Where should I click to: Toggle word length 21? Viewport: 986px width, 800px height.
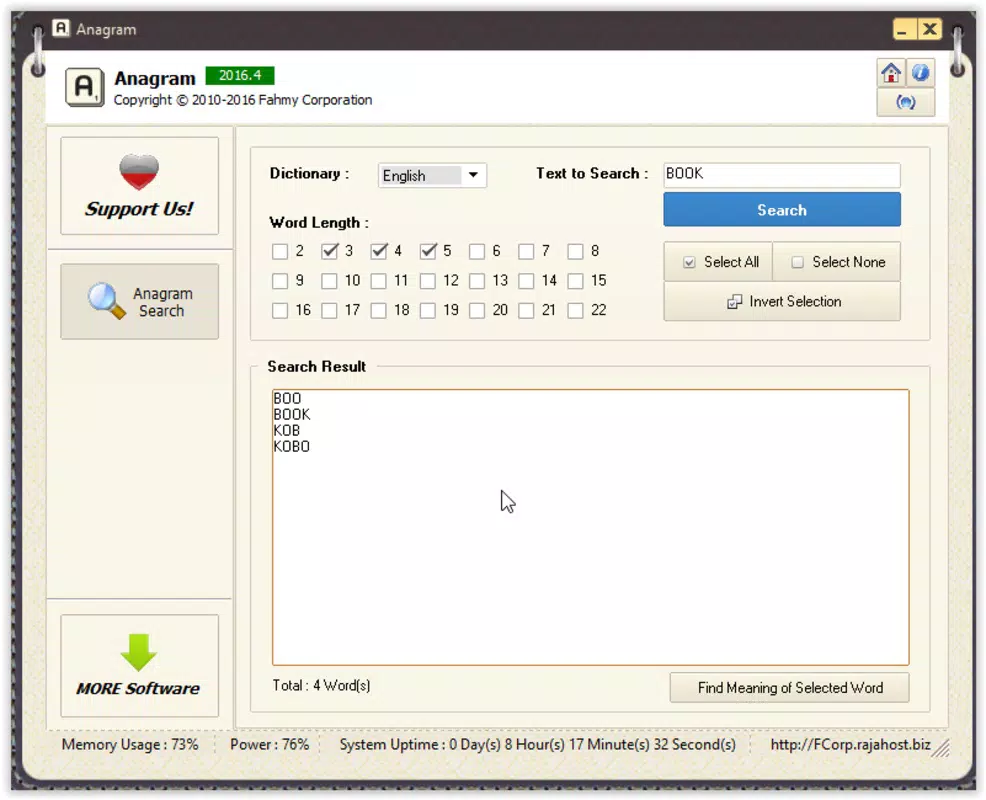526,311
